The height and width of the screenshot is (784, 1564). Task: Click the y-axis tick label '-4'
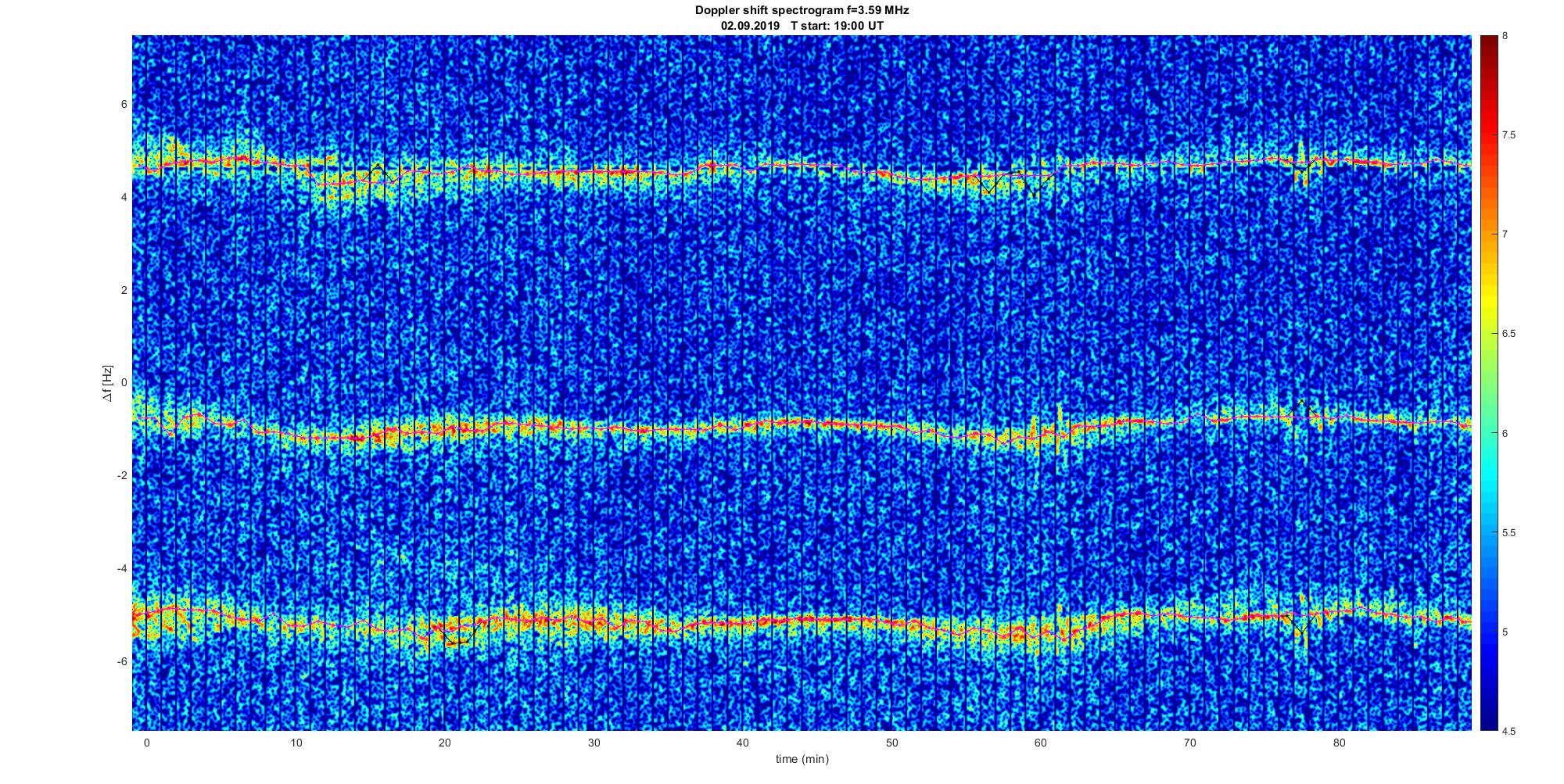pyautogui.click(x=122, y=568)
